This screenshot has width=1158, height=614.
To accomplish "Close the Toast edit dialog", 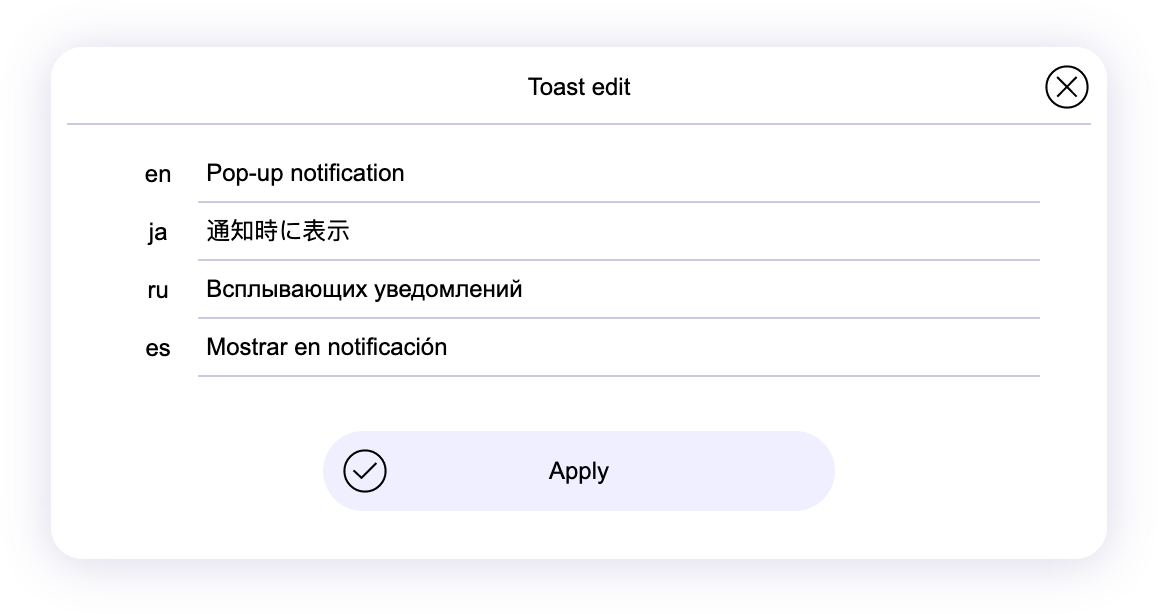I will pyautogui.click(x=1066, y=87).
